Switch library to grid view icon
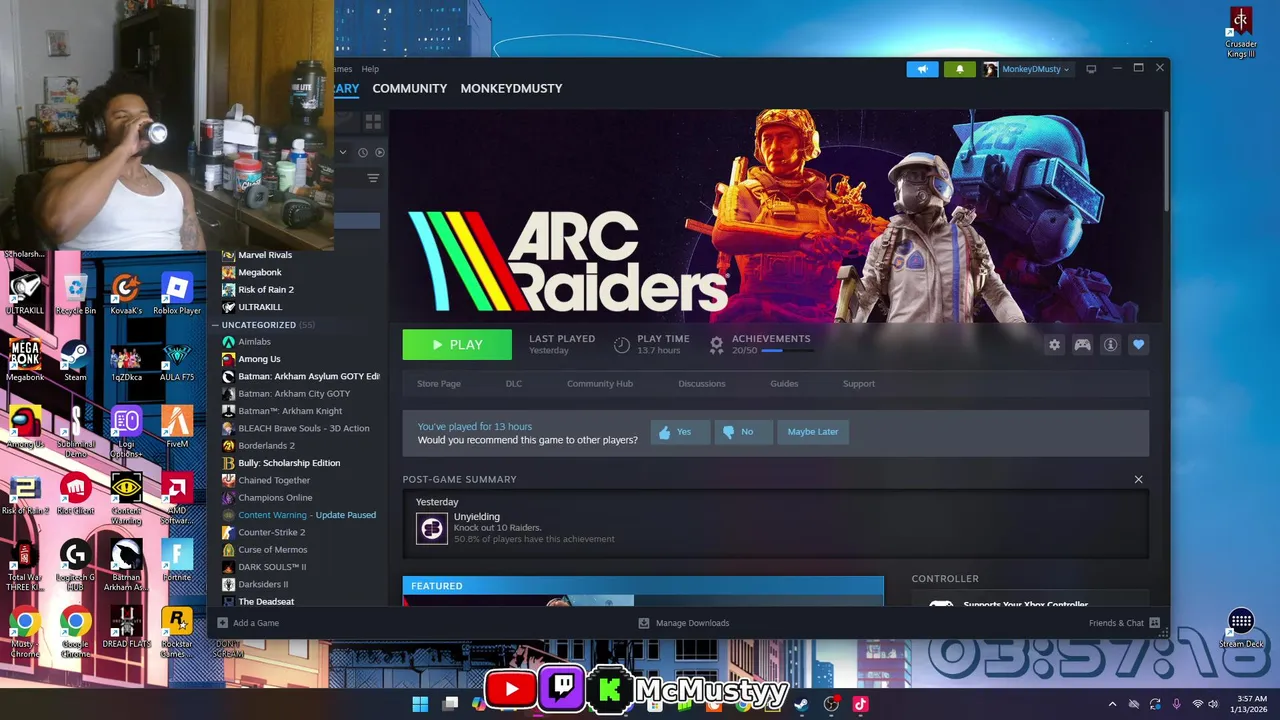Image resolution: width=1280 pixels, height=720 pixels. click(x=373, y=121)
